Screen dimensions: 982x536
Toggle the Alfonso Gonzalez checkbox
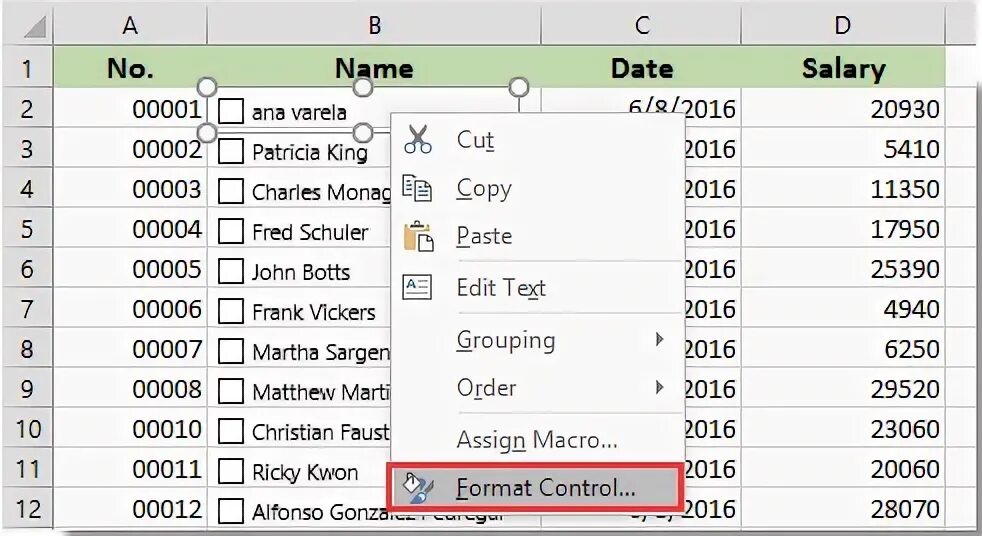tap(231, 511)
